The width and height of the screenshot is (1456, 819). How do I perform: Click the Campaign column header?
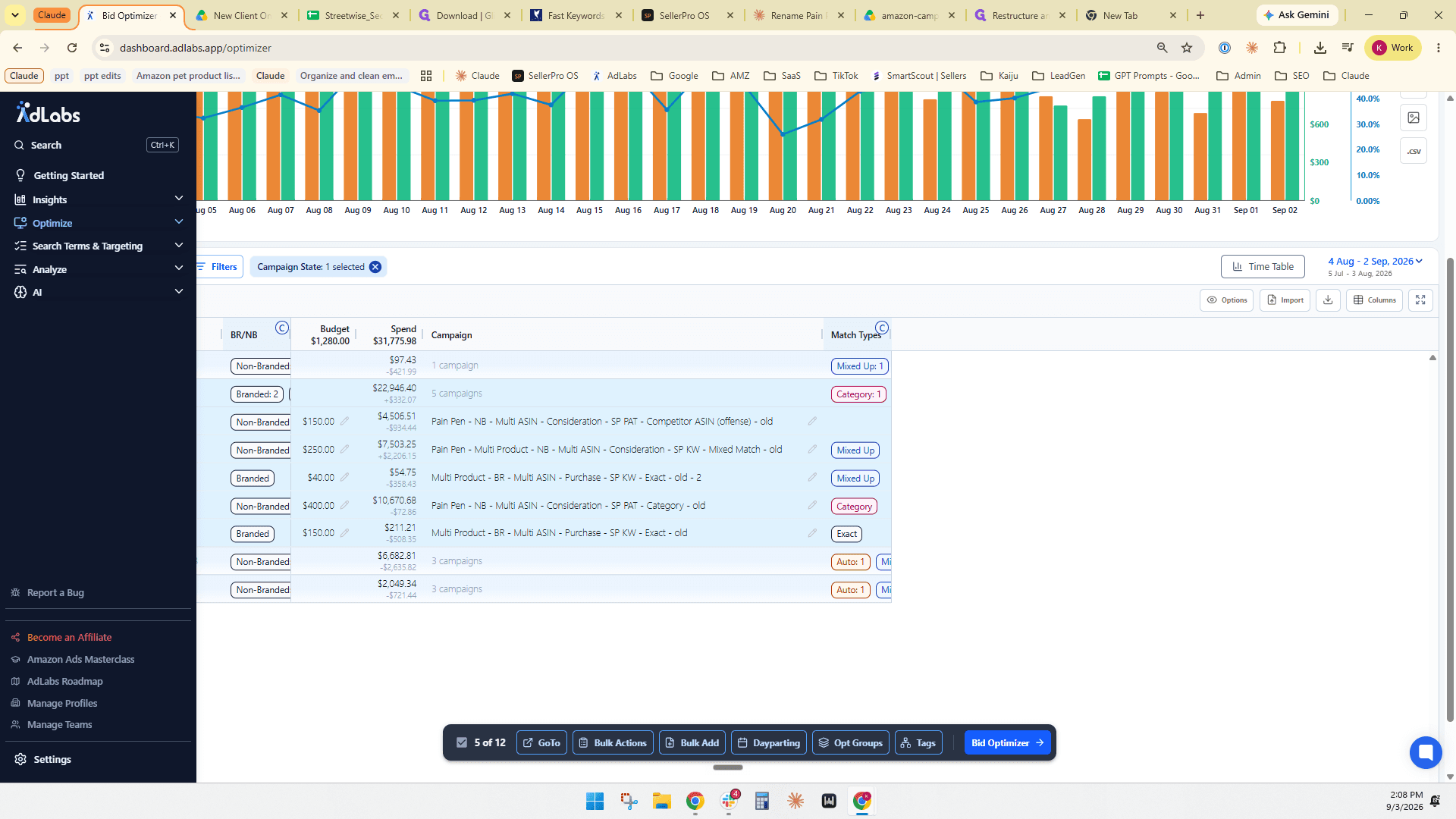(x=451, y=334)
